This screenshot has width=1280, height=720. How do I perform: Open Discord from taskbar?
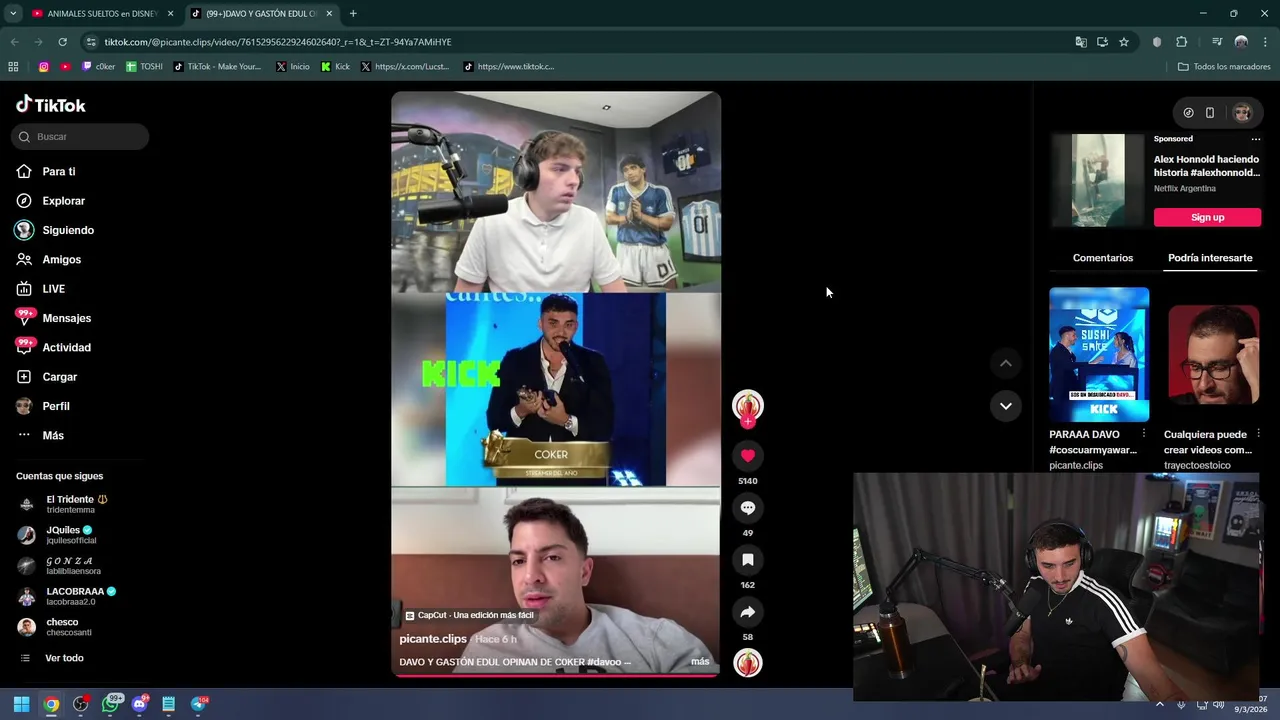pyautogui.click(x=139, y=704)
